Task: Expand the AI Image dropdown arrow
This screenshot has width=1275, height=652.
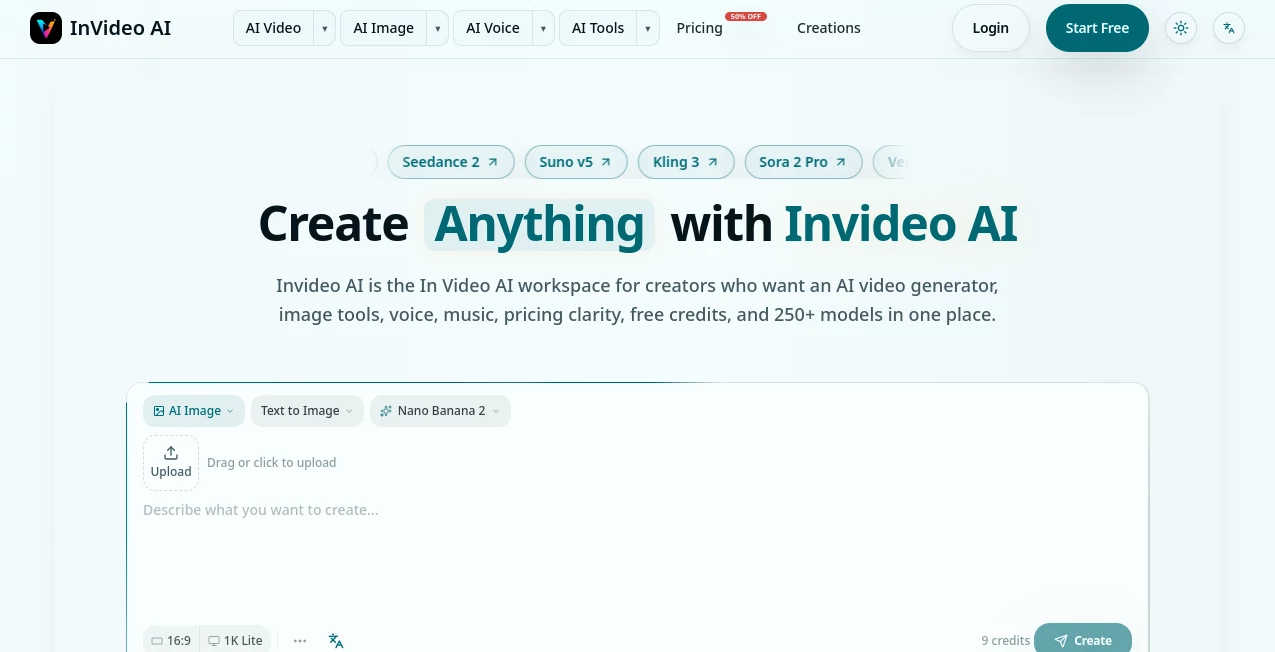Action: (438, 28)
